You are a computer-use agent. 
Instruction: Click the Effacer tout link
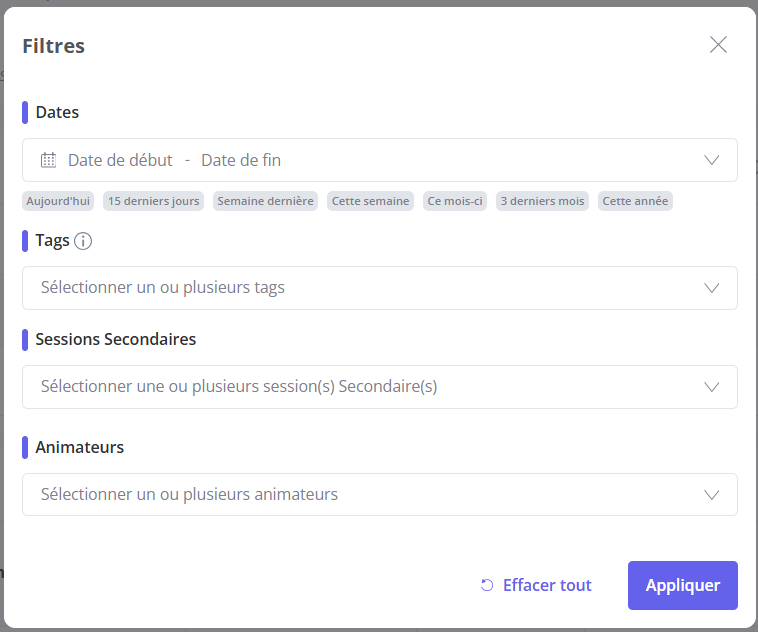coord(547,585)
